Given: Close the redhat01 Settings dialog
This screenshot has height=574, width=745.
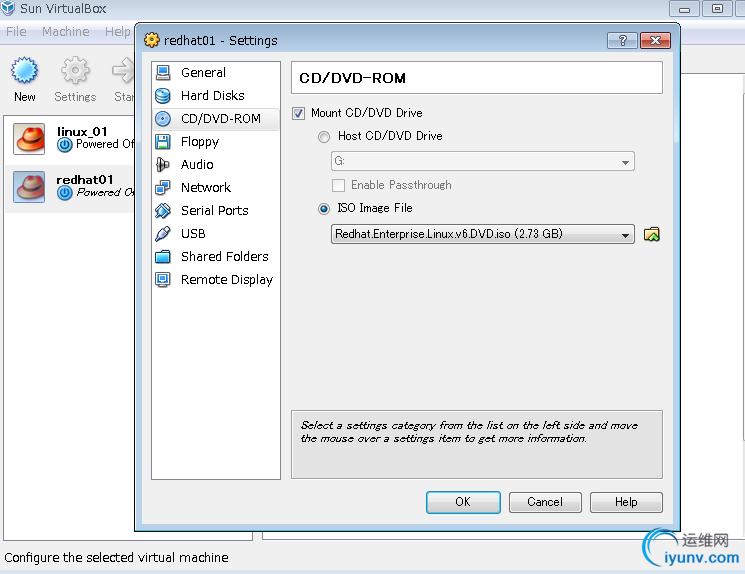Looking at the screenshot, I should [x=655, y=40].
